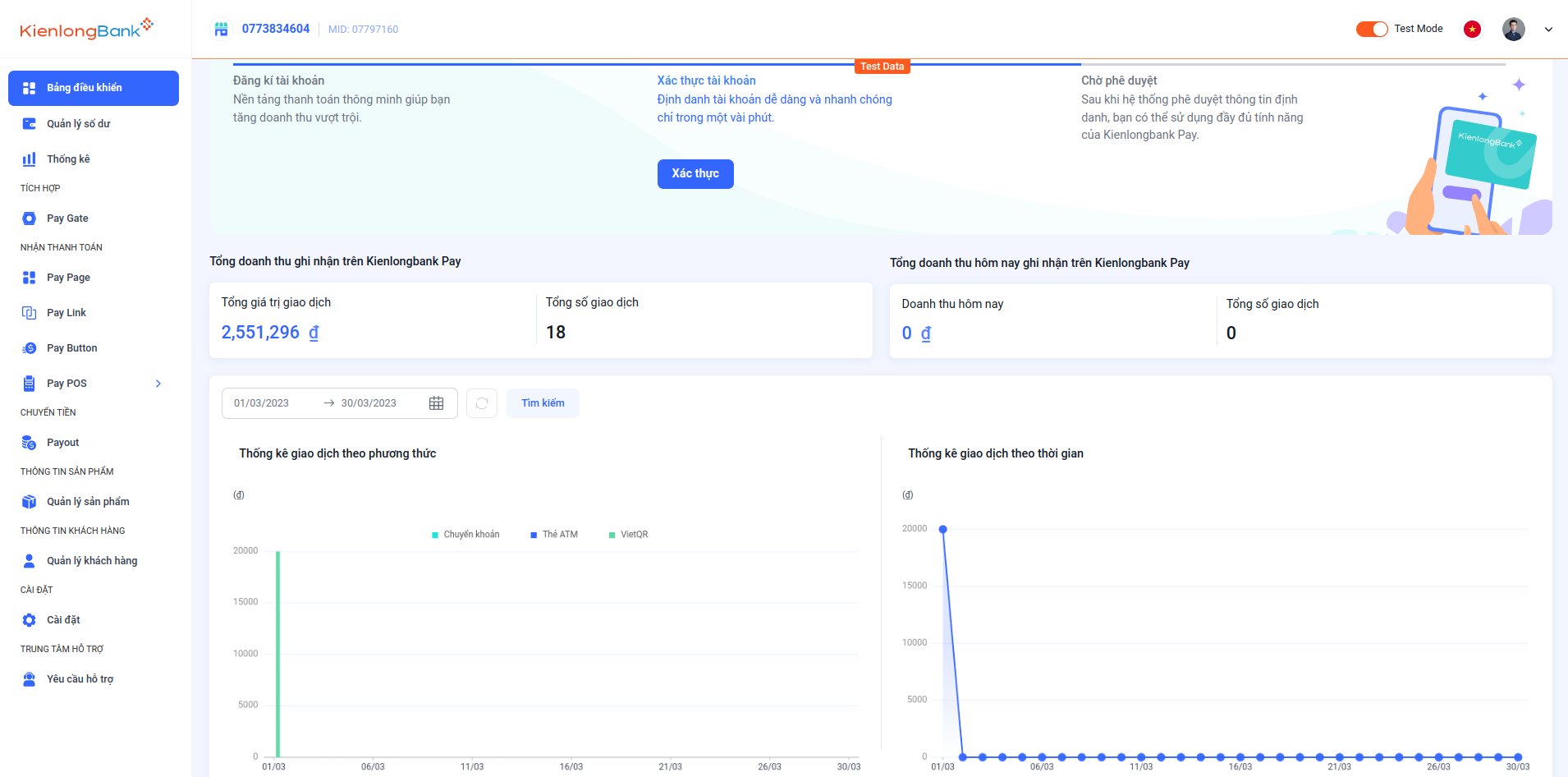The image size is (1568, 777).
Task: Click the refresh icon button
Action: click(x=482, y=403)
